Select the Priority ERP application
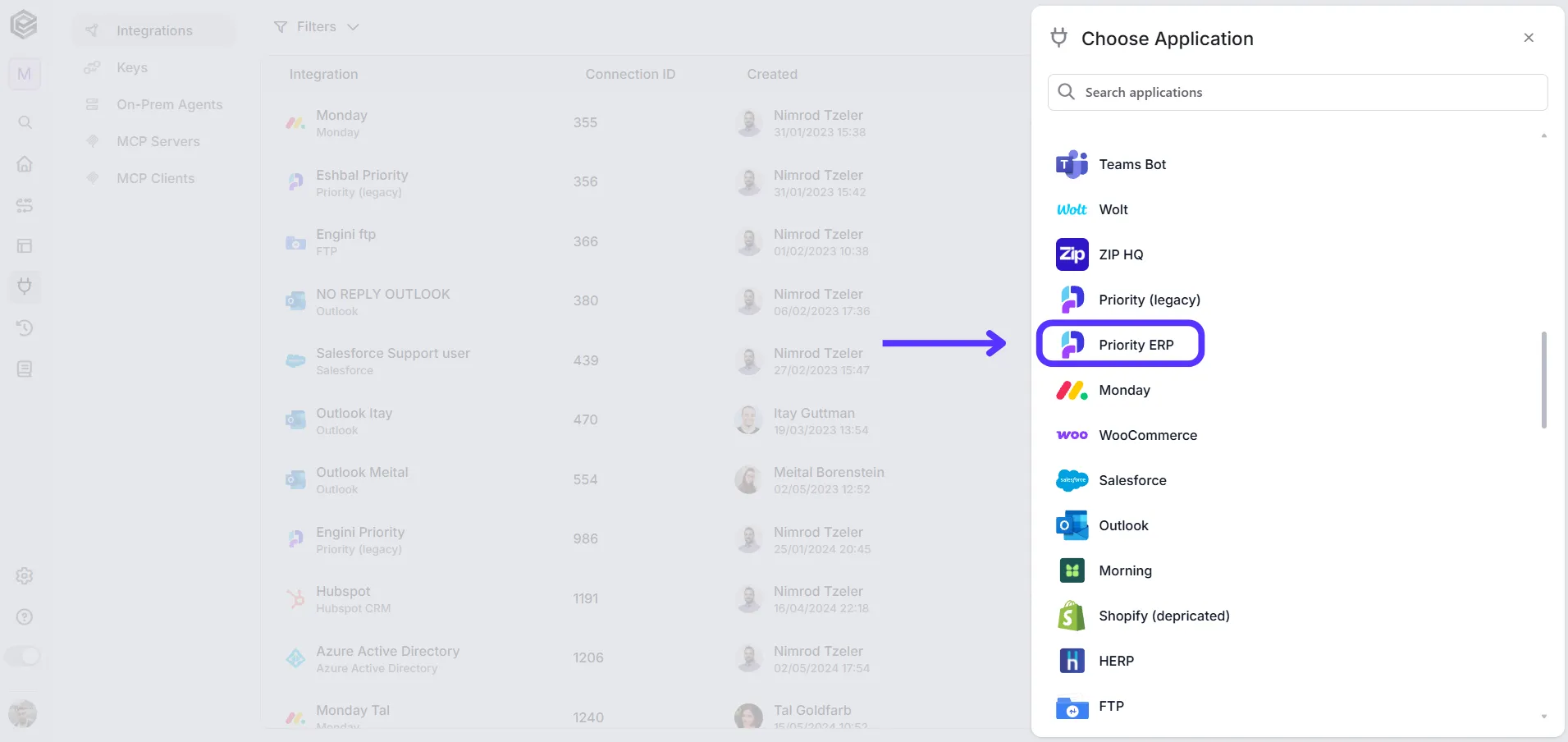 pyautogui.click(x=1120, y=344)
